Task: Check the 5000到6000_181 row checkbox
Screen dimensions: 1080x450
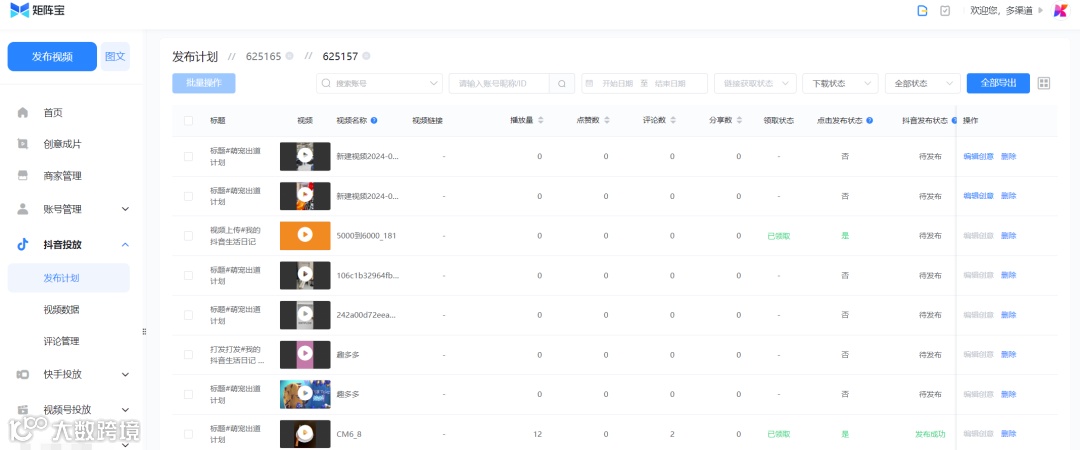Action: (189, 236)
